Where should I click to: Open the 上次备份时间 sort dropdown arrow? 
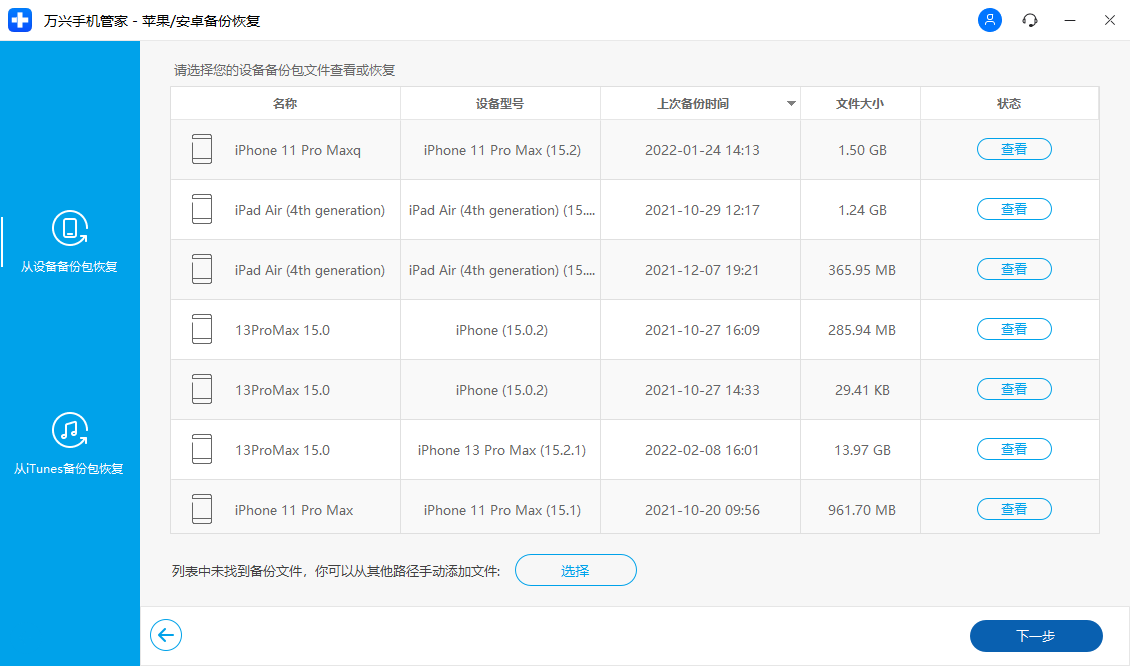coord(791,103)
